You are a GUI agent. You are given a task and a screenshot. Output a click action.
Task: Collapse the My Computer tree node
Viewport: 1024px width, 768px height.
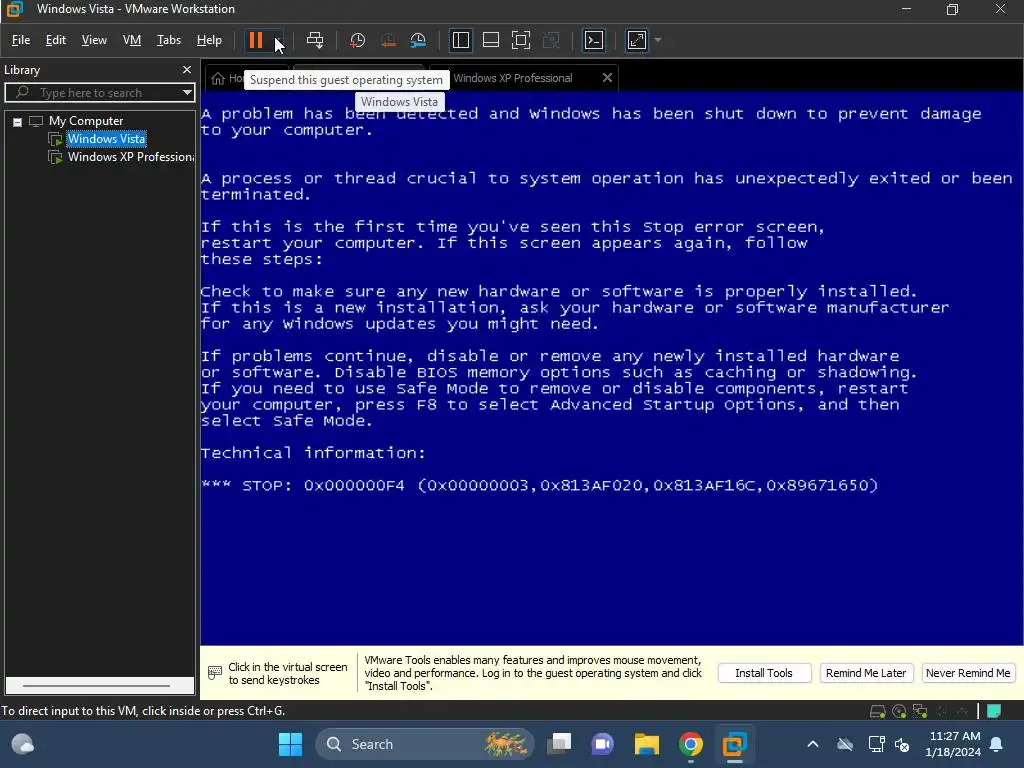tap(18, 121)
